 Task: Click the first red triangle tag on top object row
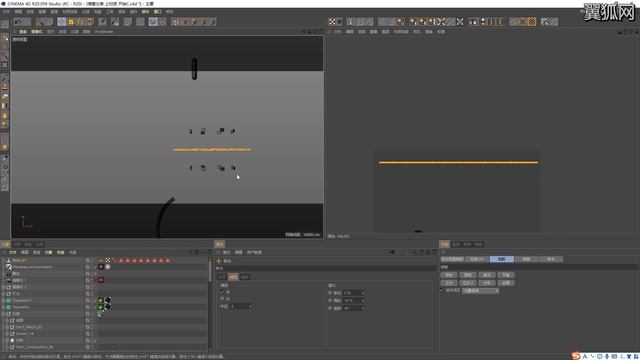point(121,260)
